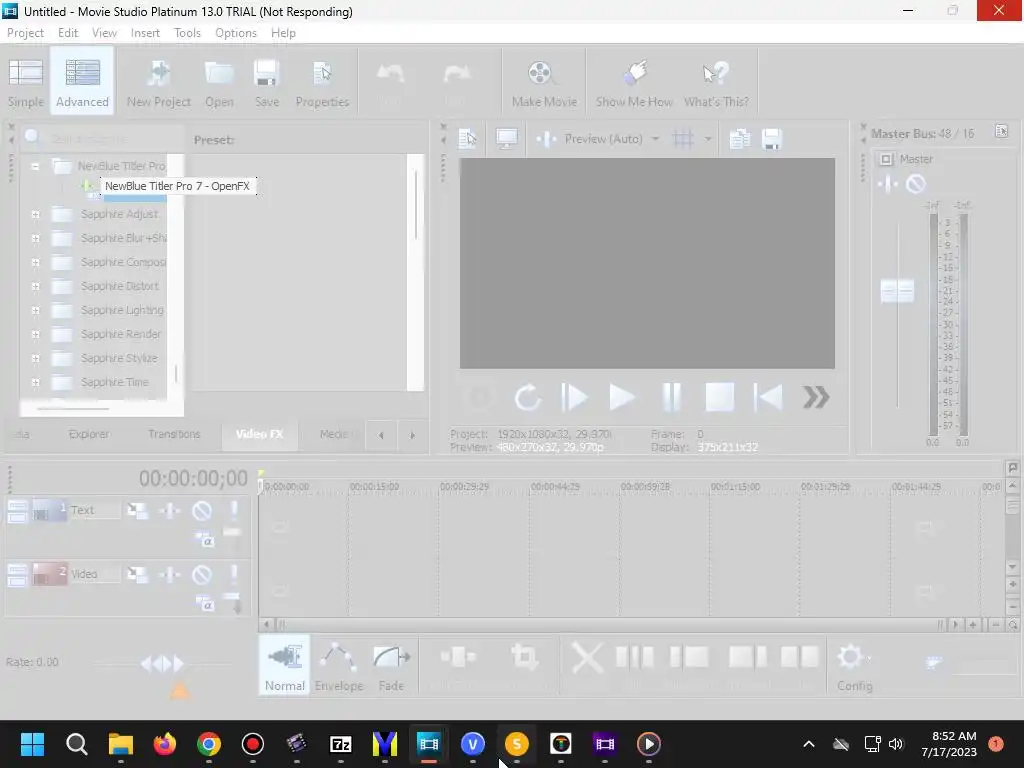Click the timeline horizontal scrollbar
This screenshot has height=768, width=1024.
609,625
